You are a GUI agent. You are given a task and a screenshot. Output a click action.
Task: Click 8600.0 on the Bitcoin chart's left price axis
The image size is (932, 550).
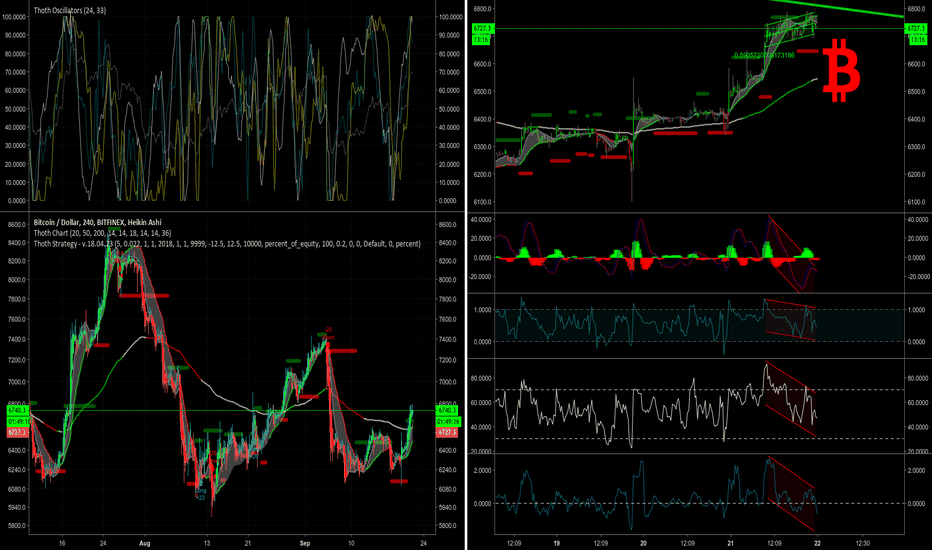click(x=17, y=225)
